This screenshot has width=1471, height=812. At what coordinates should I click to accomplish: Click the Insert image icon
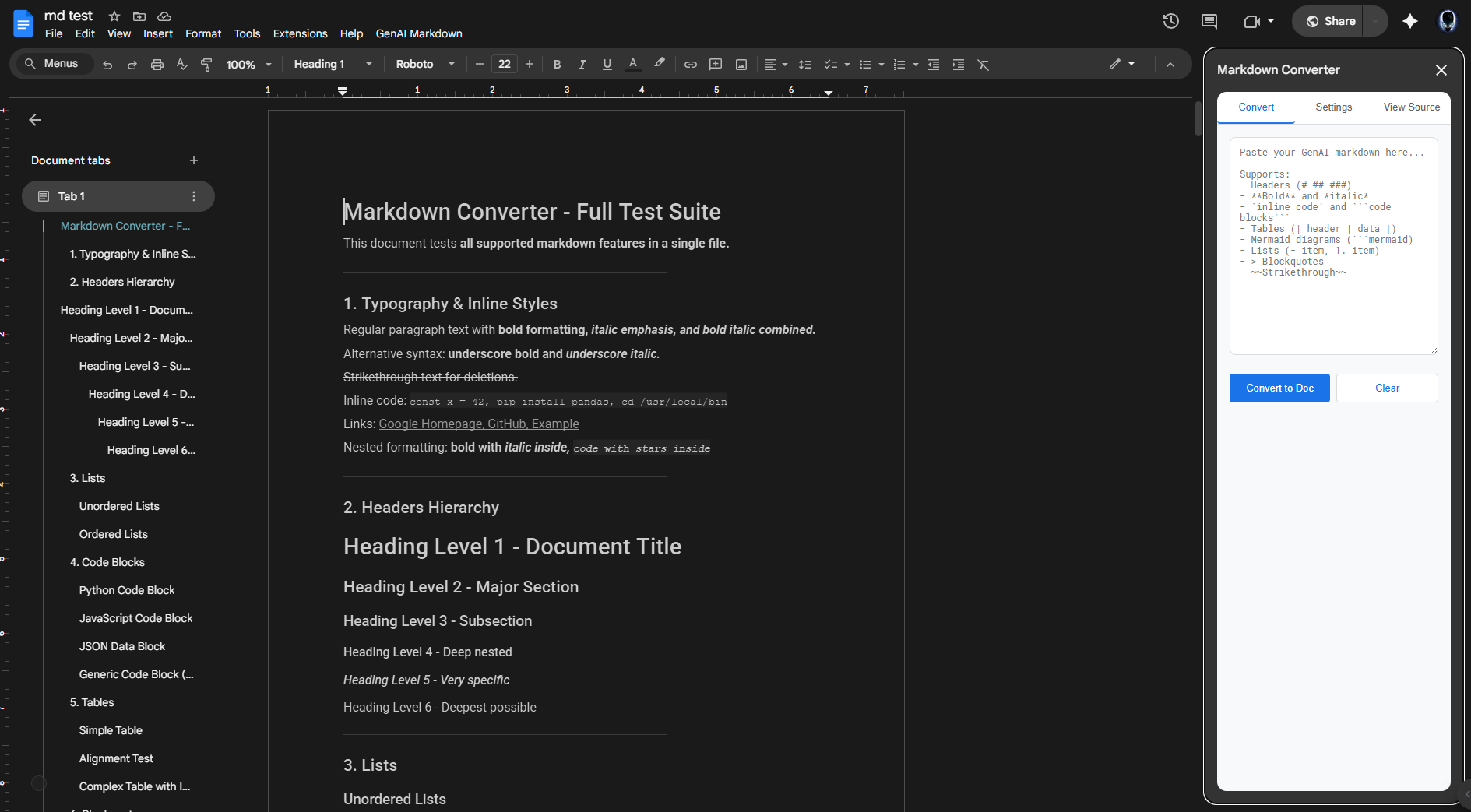pos(741,65)
